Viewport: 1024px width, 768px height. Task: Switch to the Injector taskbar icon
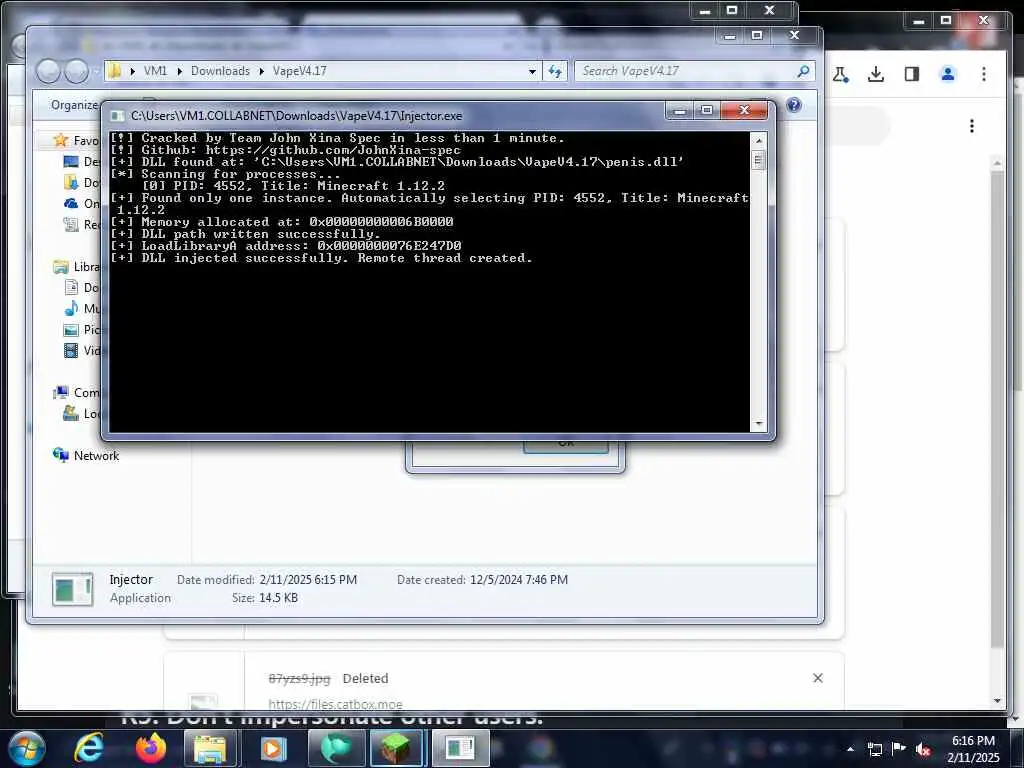pyautogui.click(x=460, y=748)
